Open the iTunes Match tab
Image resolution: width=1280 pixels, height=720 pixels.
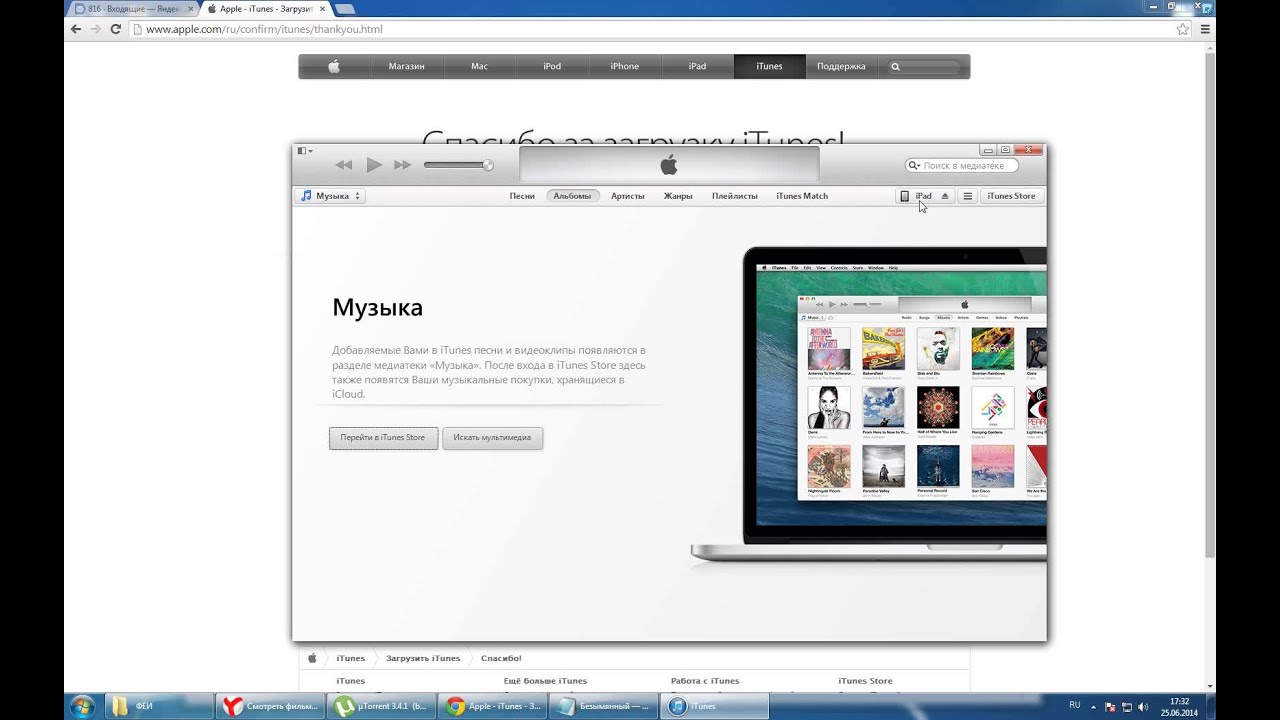point(802,196)
